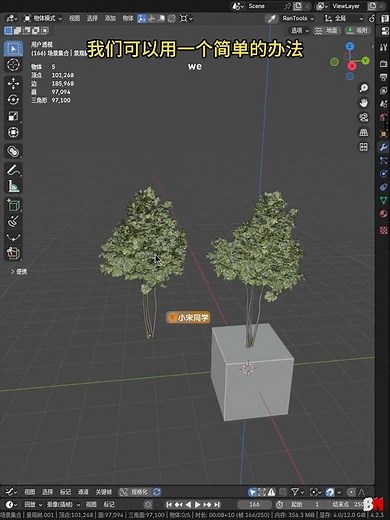Screen dimensions: 390x520
Task: Jump to the last frame
Action: (x=217, y=504)
